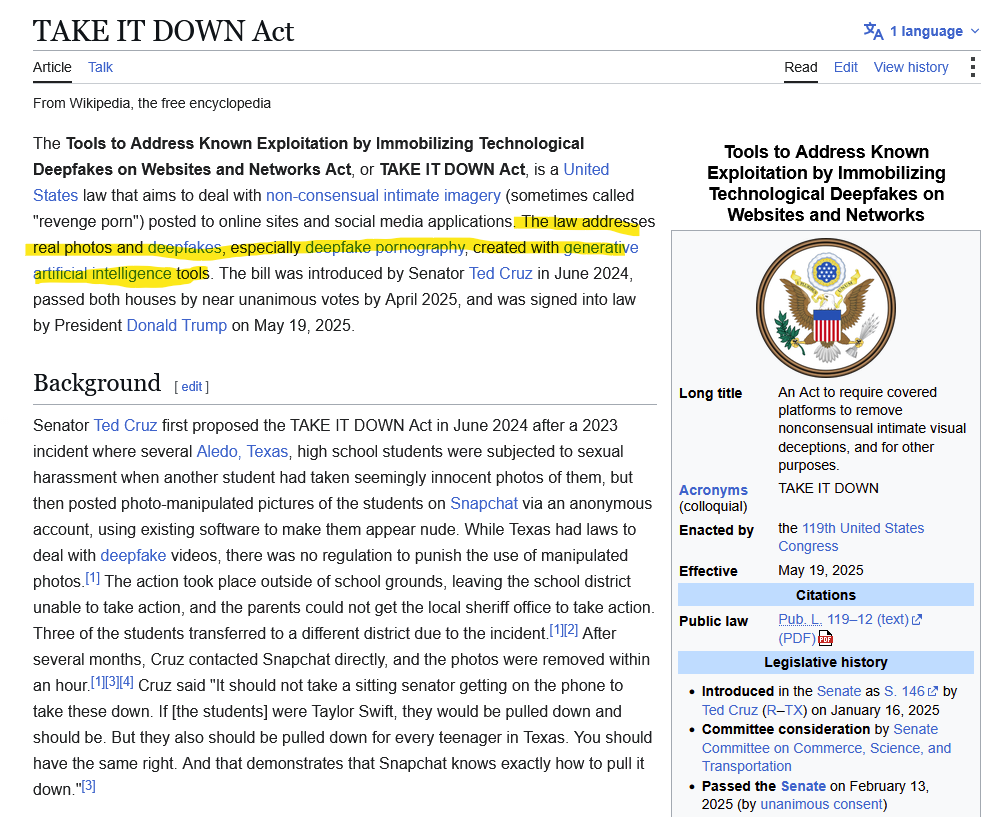Screen dimensions: 989x817
Task: Click external link icon beside S. 146
Action: click(x=933, y=691)
